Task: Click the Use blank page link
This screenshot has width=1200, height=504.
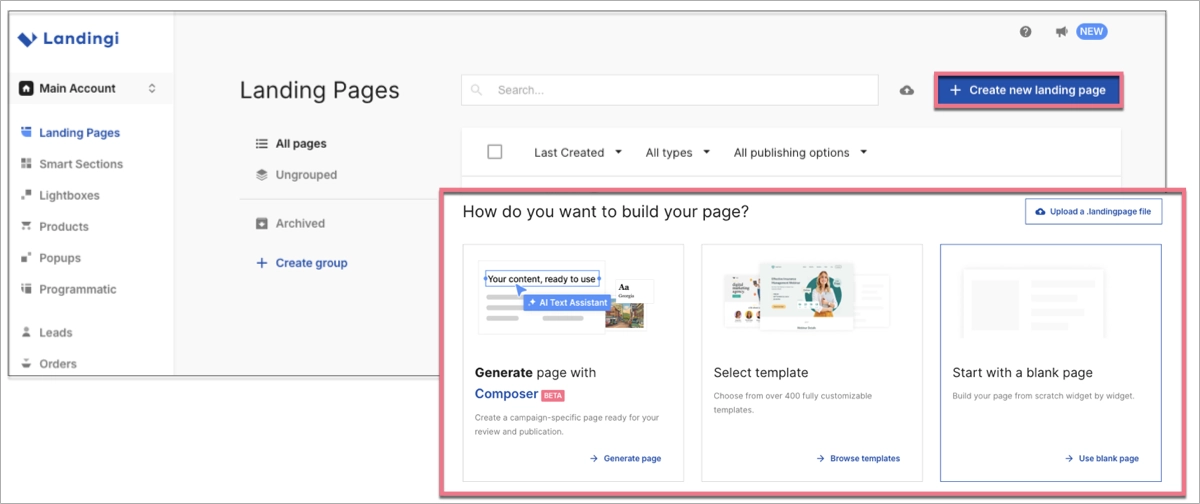Action: (x=1101, y=458)
